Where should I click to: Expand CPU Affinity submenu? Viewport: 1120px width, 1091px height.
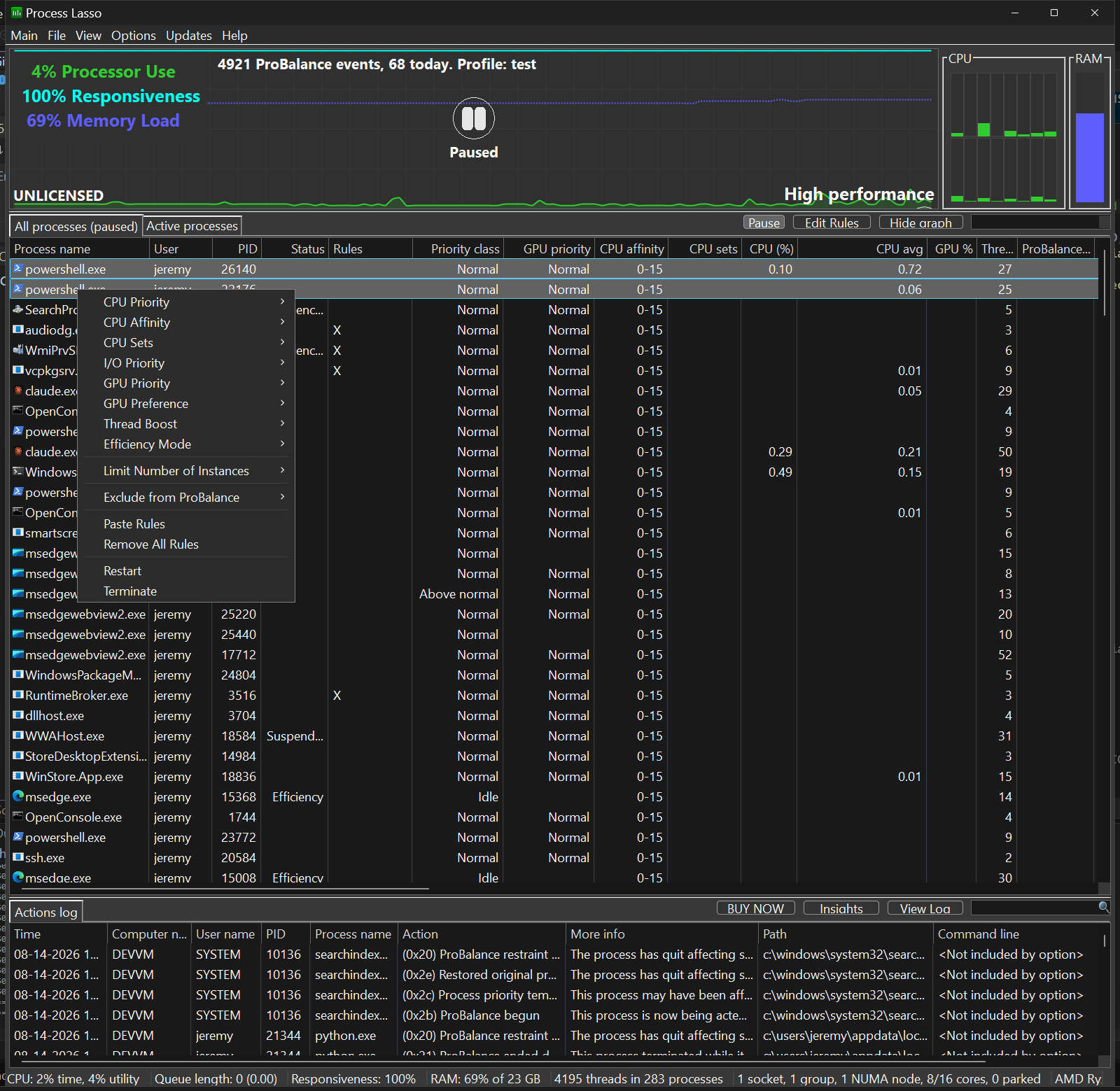point(186,322)
